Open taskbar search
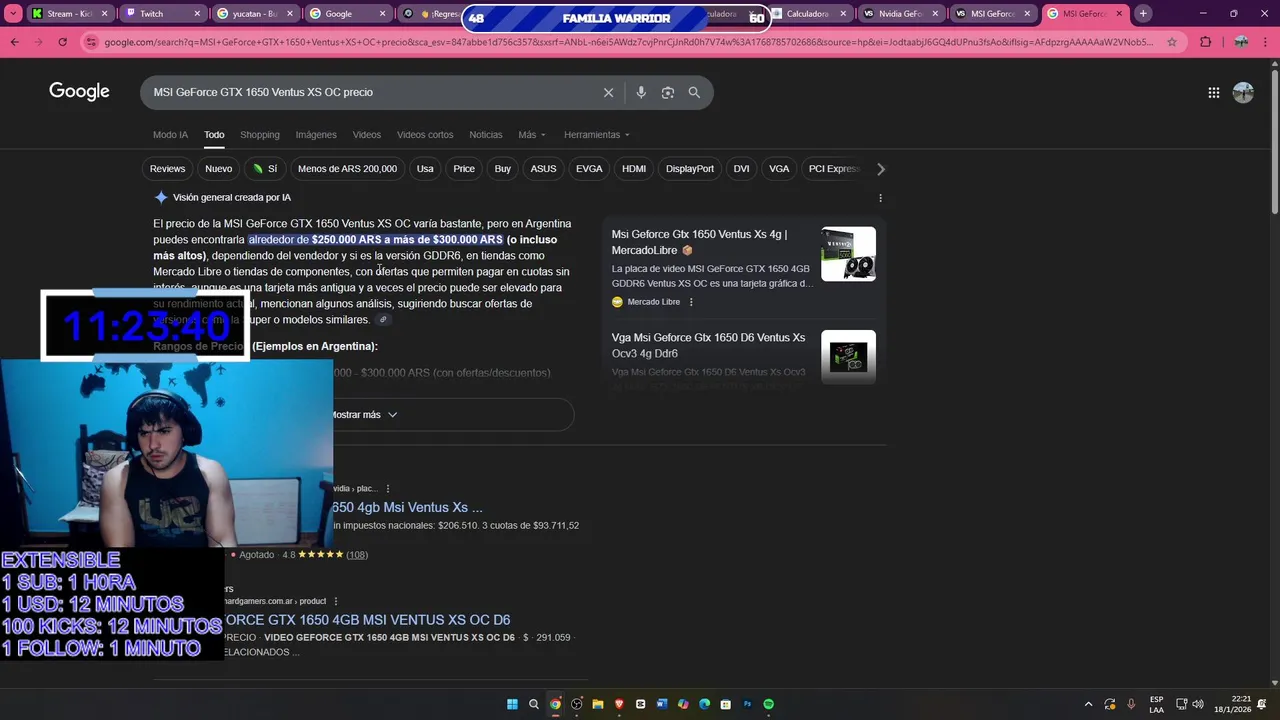 [534, 704]
